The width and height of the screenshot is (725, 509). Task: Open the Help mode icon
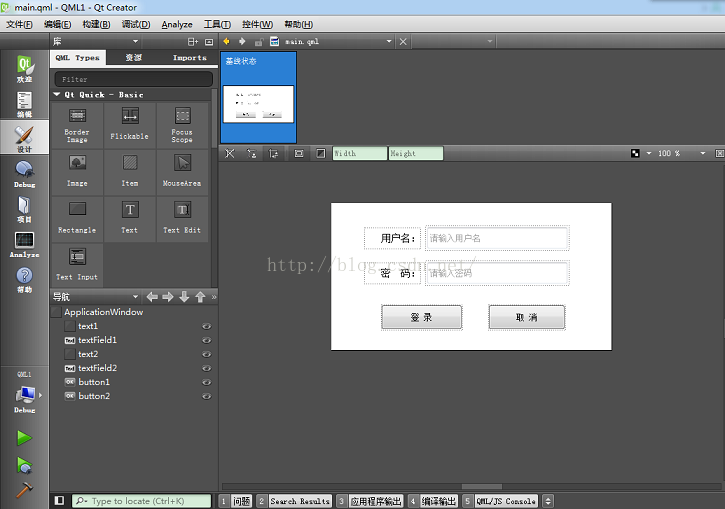tap(25, 280)
